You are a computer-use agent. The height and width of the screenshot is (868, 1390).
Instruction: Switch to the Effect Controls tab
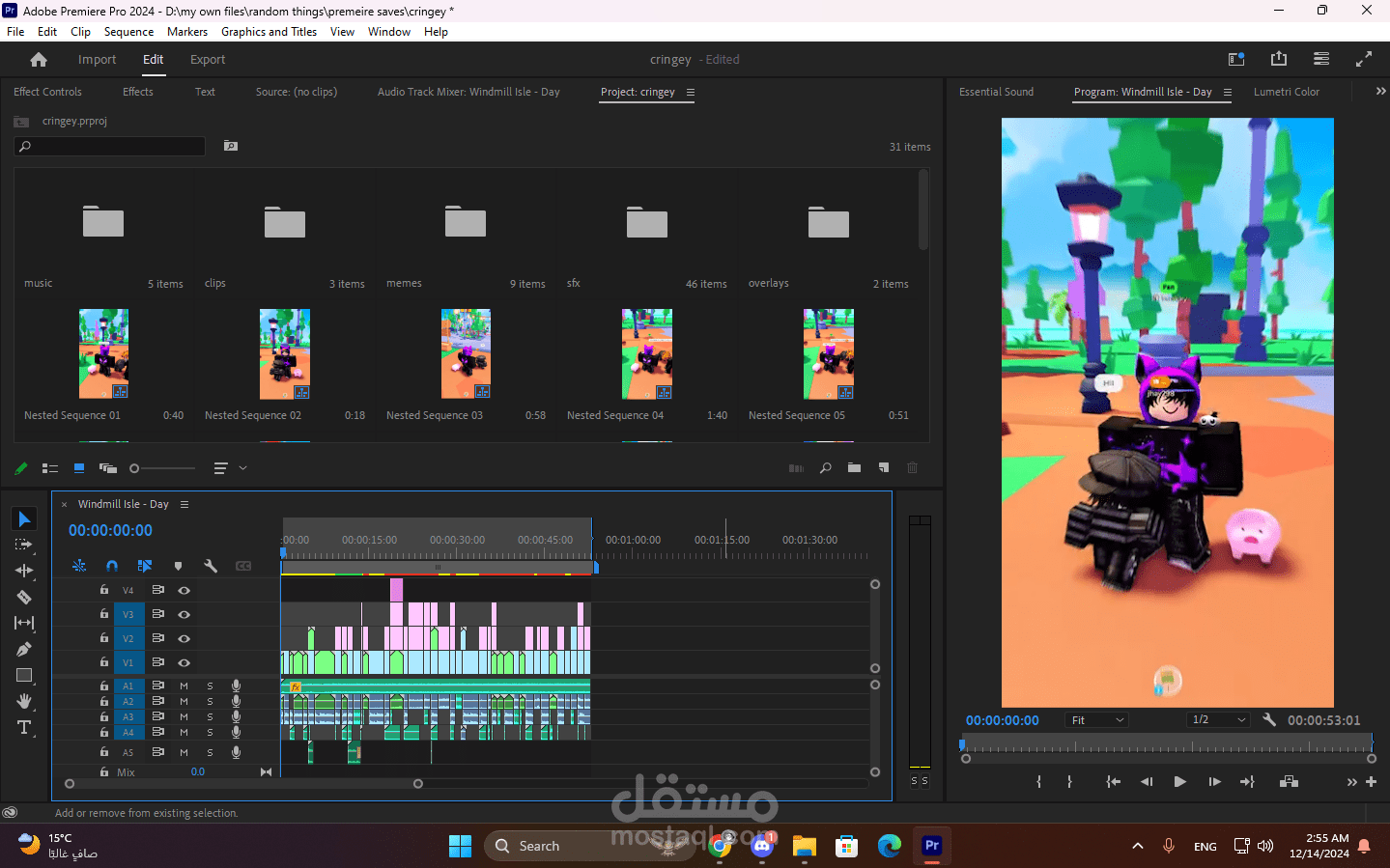[47, 92]
